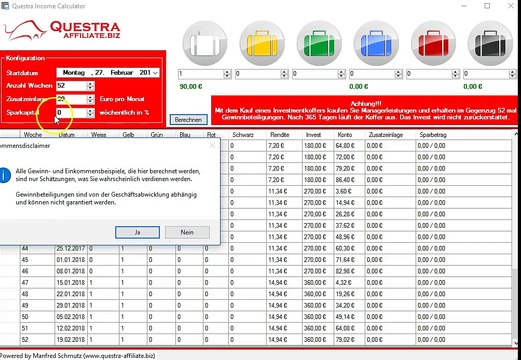Click the powered-by quest­ra-affiliate.biz status text
This screenshot has width=521, height=360.
point(77,356)
